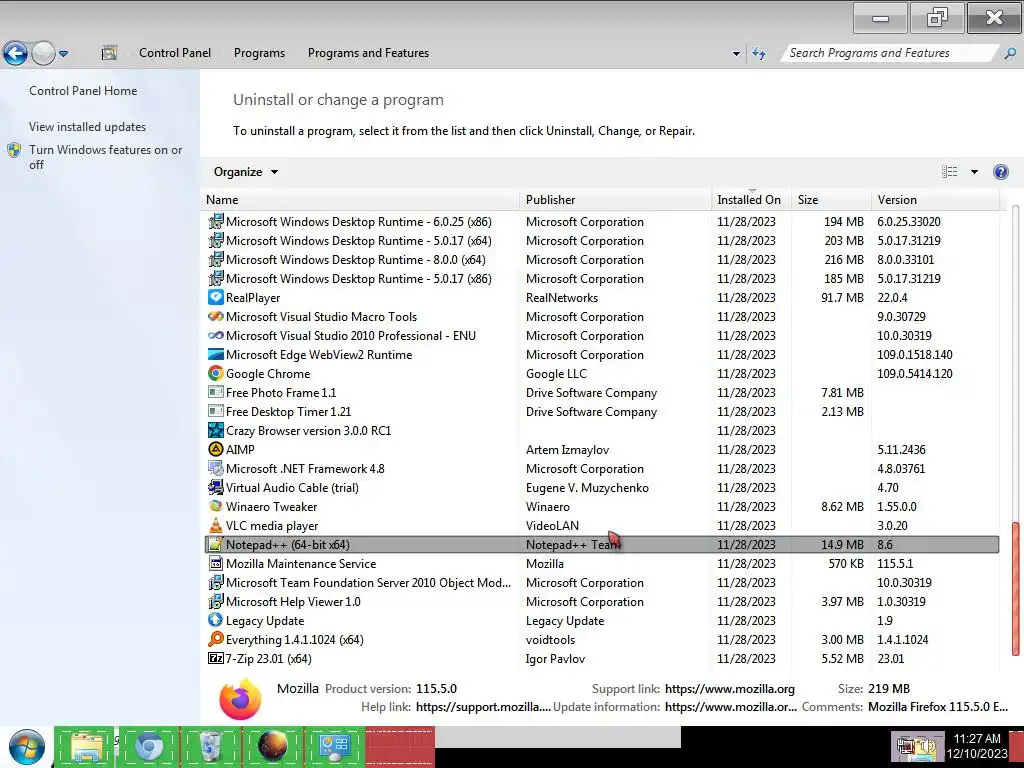The image size is (1024, 768).
Task: Select Microsoft Team Foundation Server 2010 row
Action: click(x=601, y=583)
